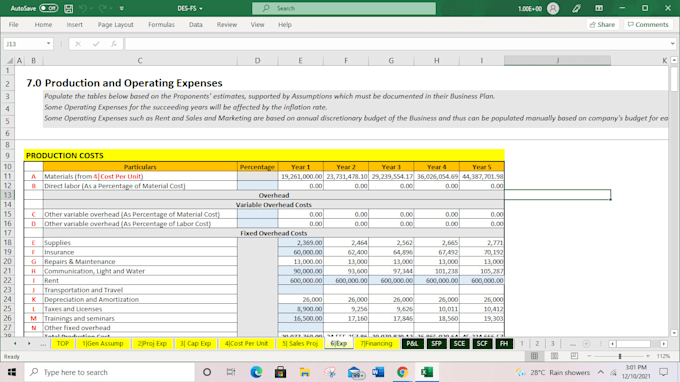Click the Search box in title bar

[x=344, y=8]
